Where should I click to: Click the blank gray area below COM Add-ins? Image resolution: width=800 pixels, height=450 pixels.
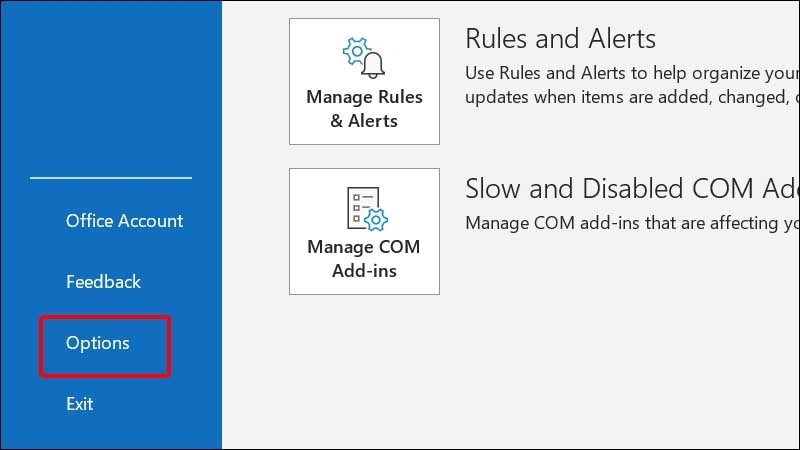(510, 372)
